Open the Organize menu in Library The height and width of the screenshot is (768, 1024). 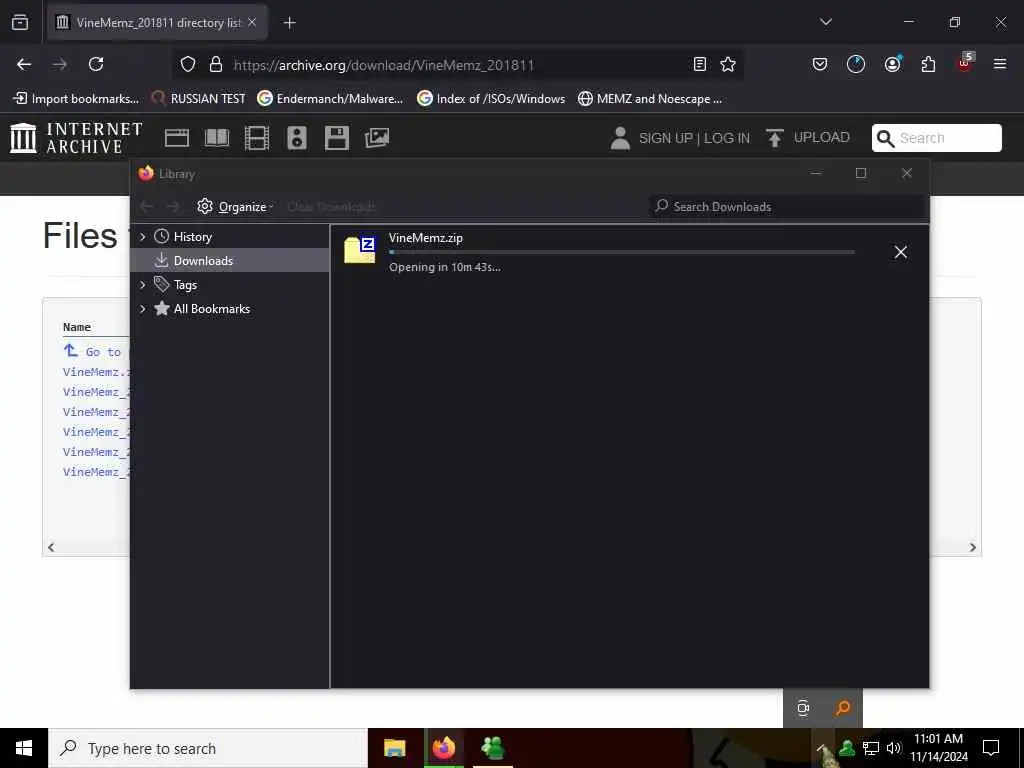(x=235, y=206)
